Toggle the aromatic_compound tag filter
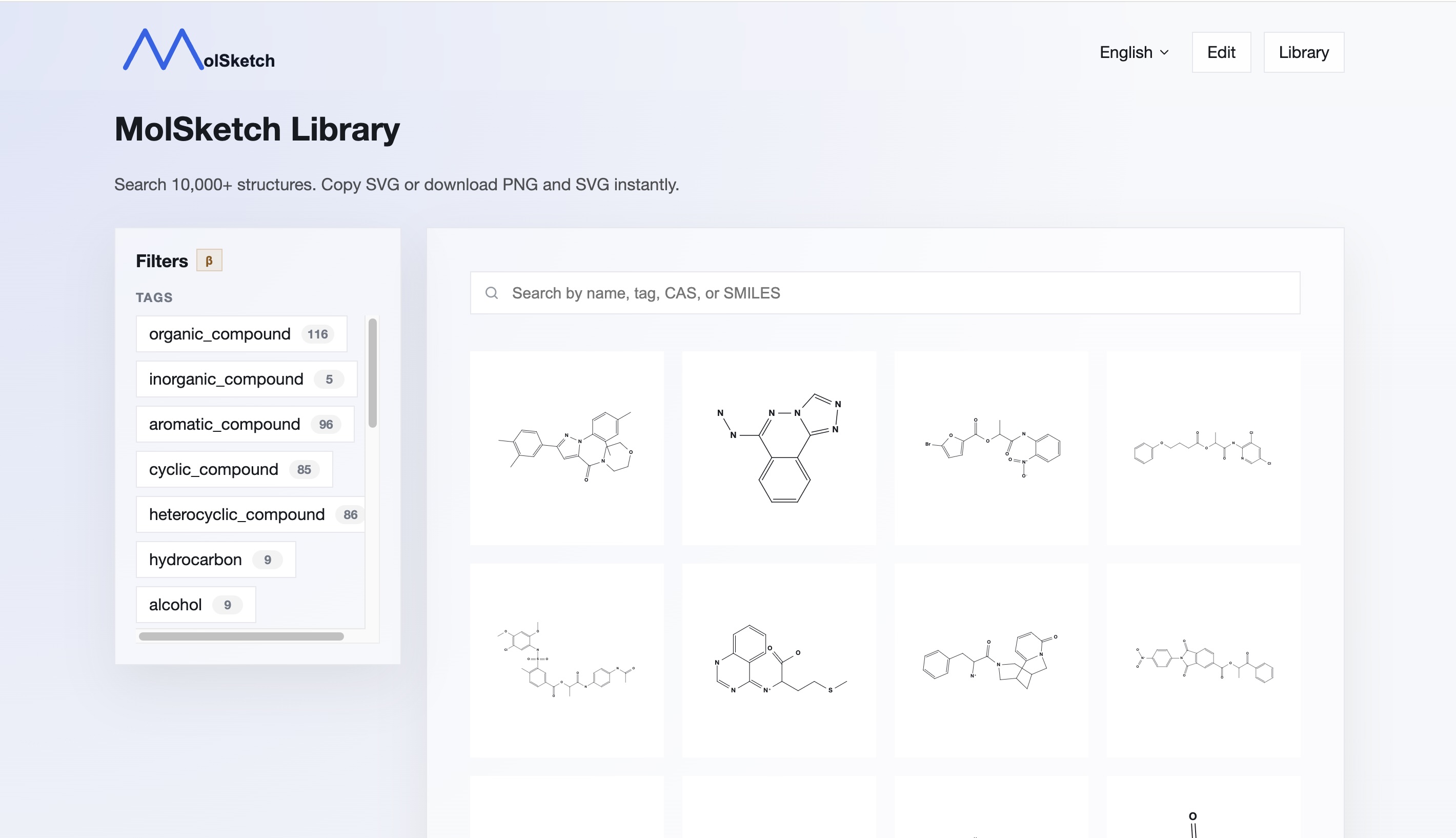 245,424
